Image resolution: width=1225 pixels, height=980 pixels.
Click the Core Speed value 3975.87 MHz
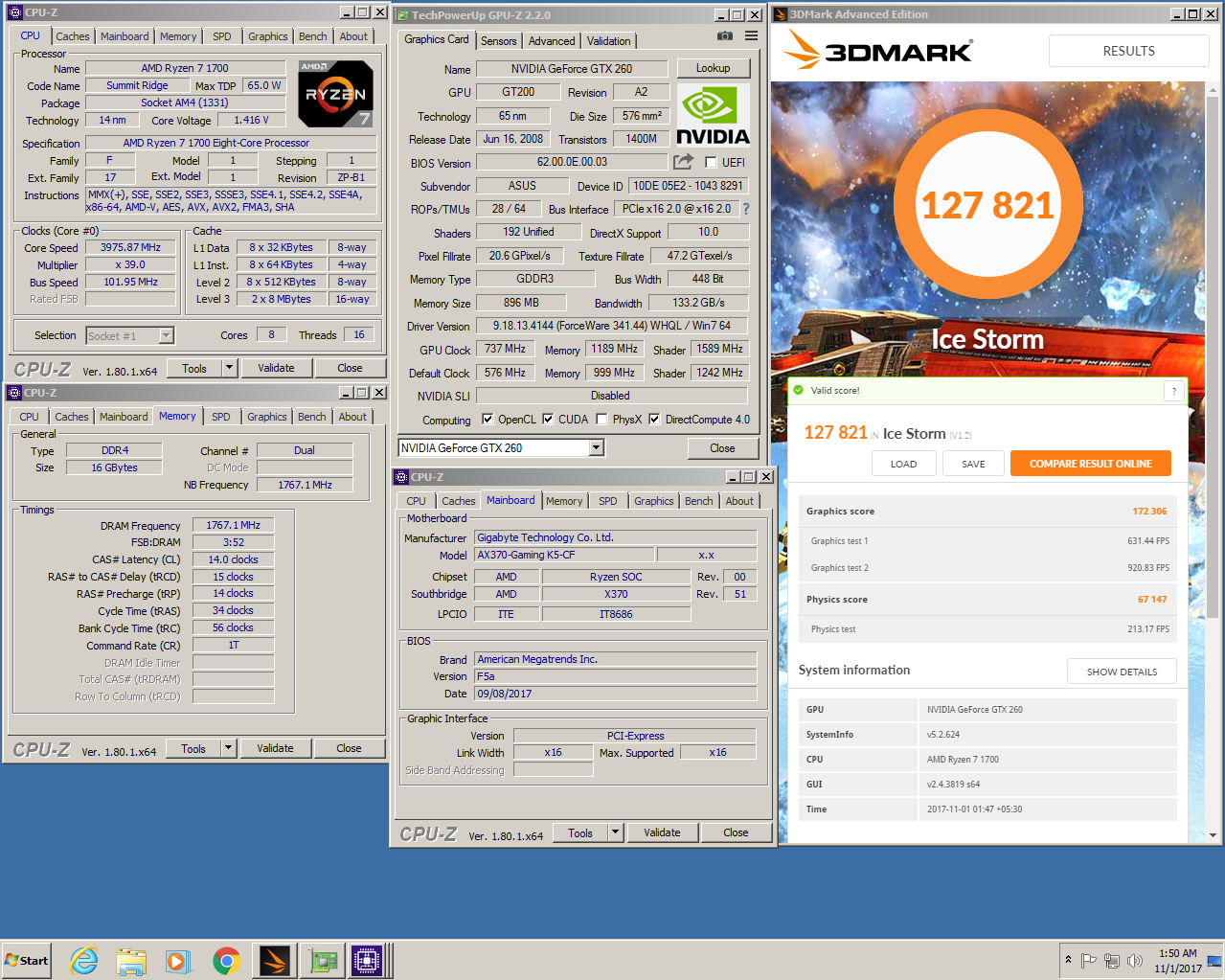130,247
